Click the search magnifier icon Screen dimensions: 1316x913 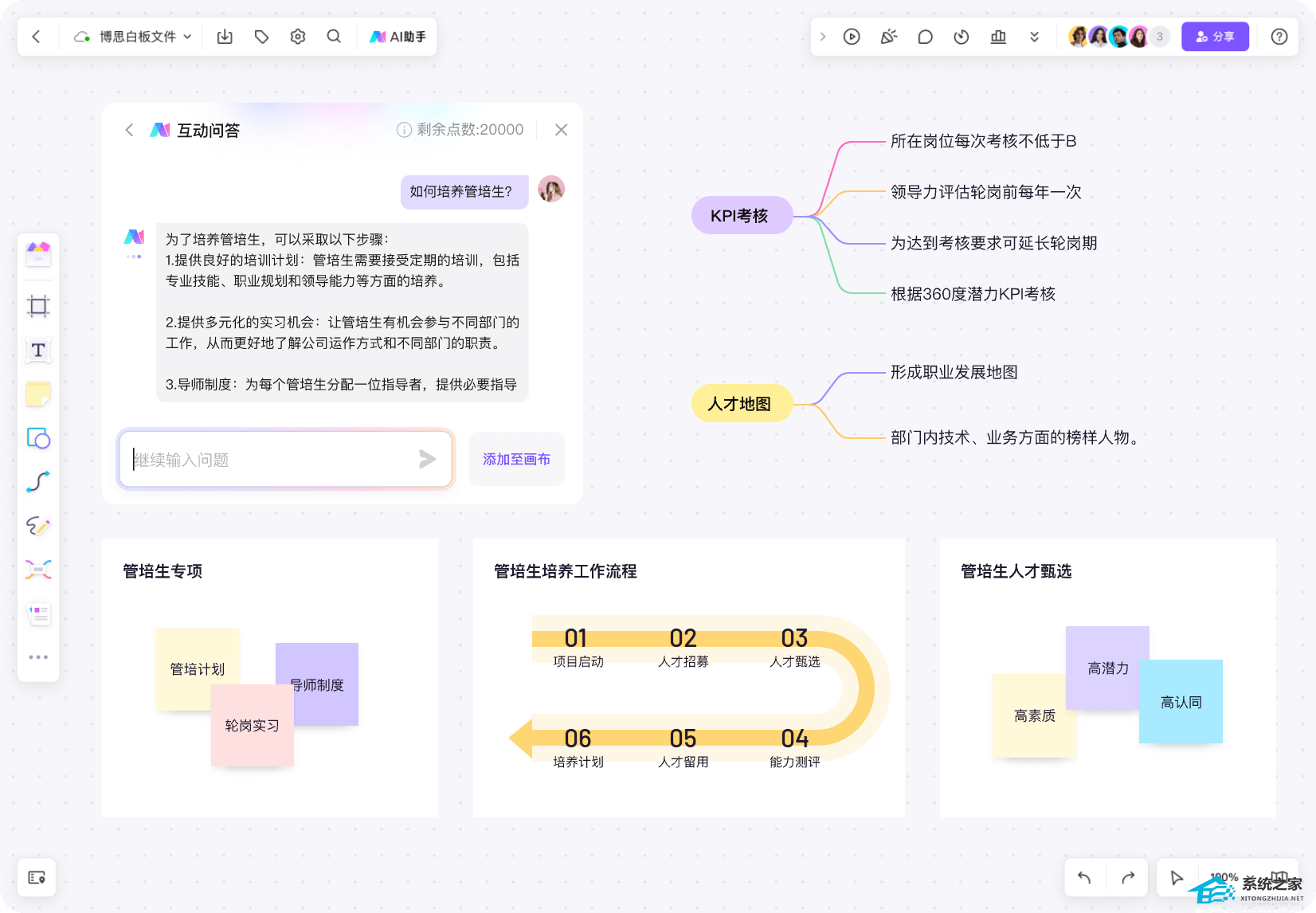coord(334,37)
